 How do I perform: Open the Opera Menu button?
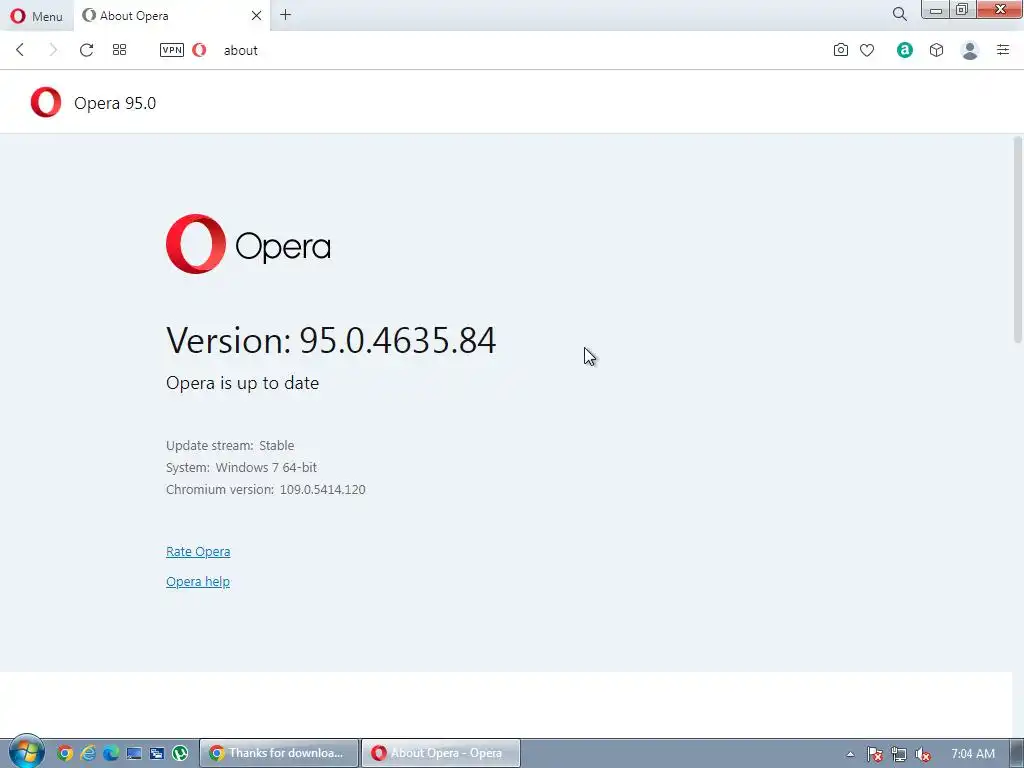click(x=37, y=16)
